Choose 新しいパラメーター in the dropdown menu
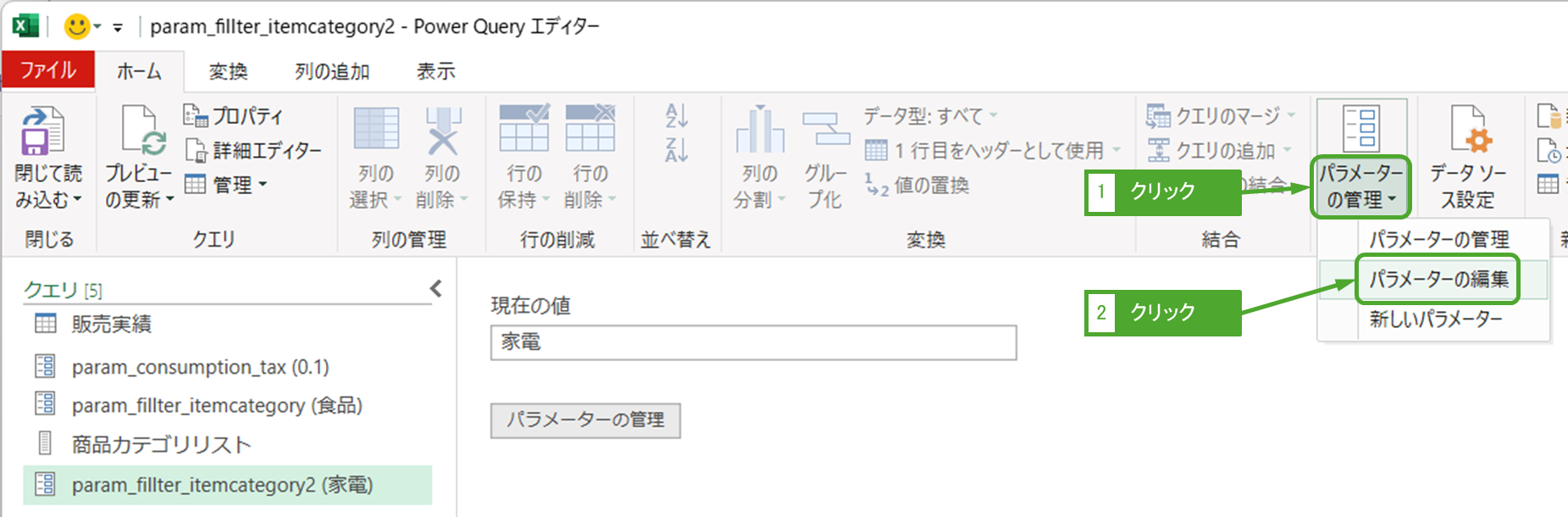Screen dimensions: 1568x517 [1436, 320]
